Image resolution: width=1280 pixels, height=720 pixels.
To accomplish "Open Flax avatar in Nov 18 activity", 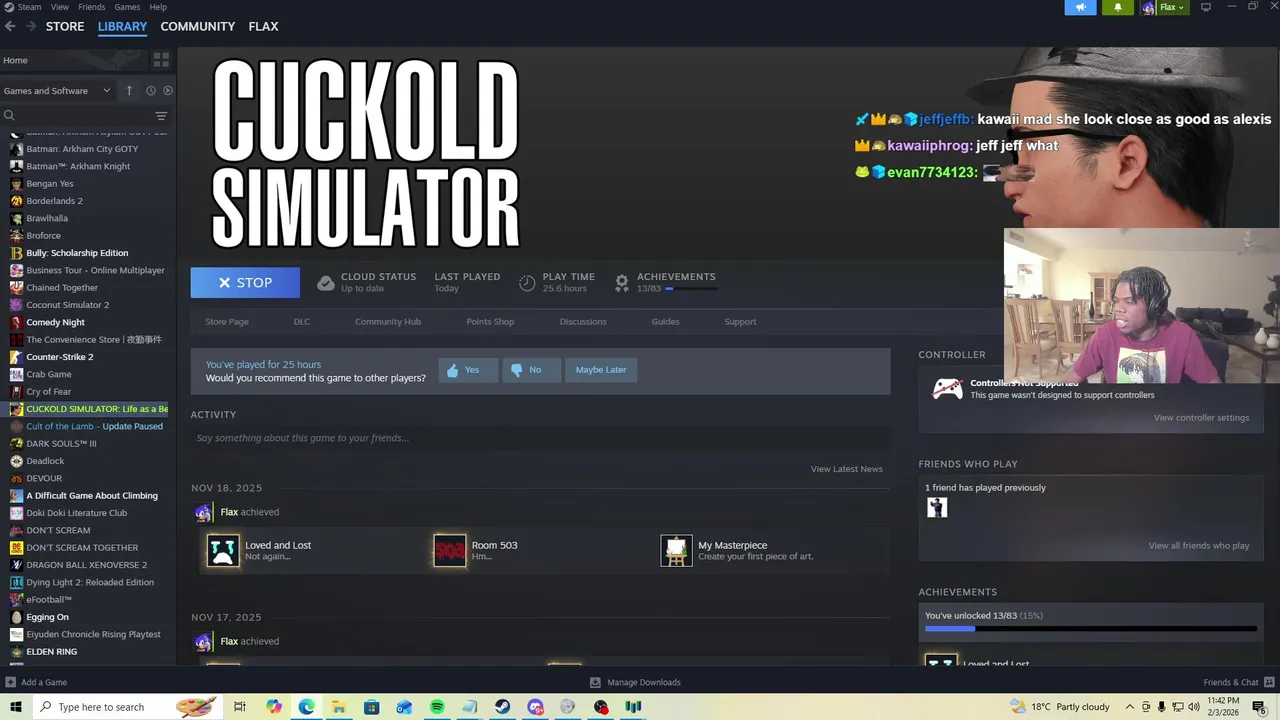I will click(204, 512).
